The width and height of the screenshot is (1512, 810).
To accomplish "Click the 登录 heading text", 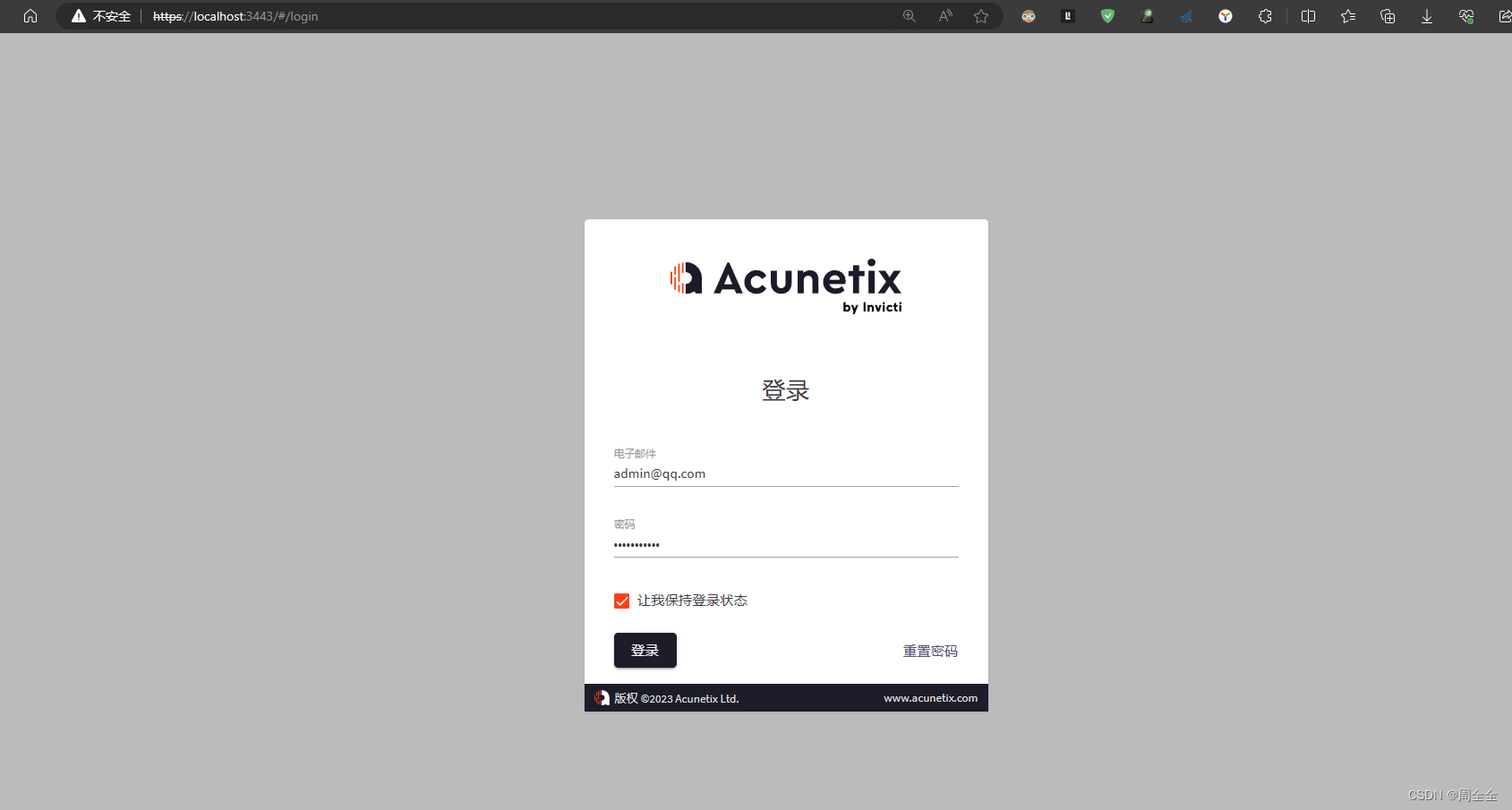I will pyautogui.click(x=785, y=390).
